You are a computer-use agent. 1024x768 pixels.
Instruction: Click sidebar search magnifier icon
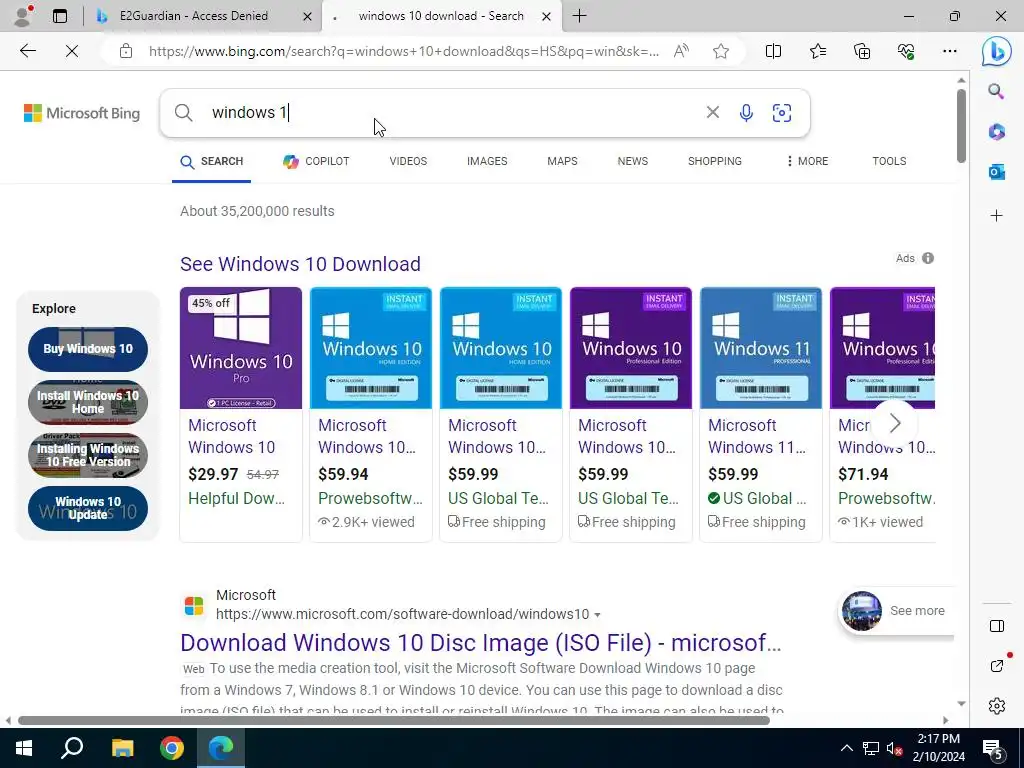click(x=996, y=91)
